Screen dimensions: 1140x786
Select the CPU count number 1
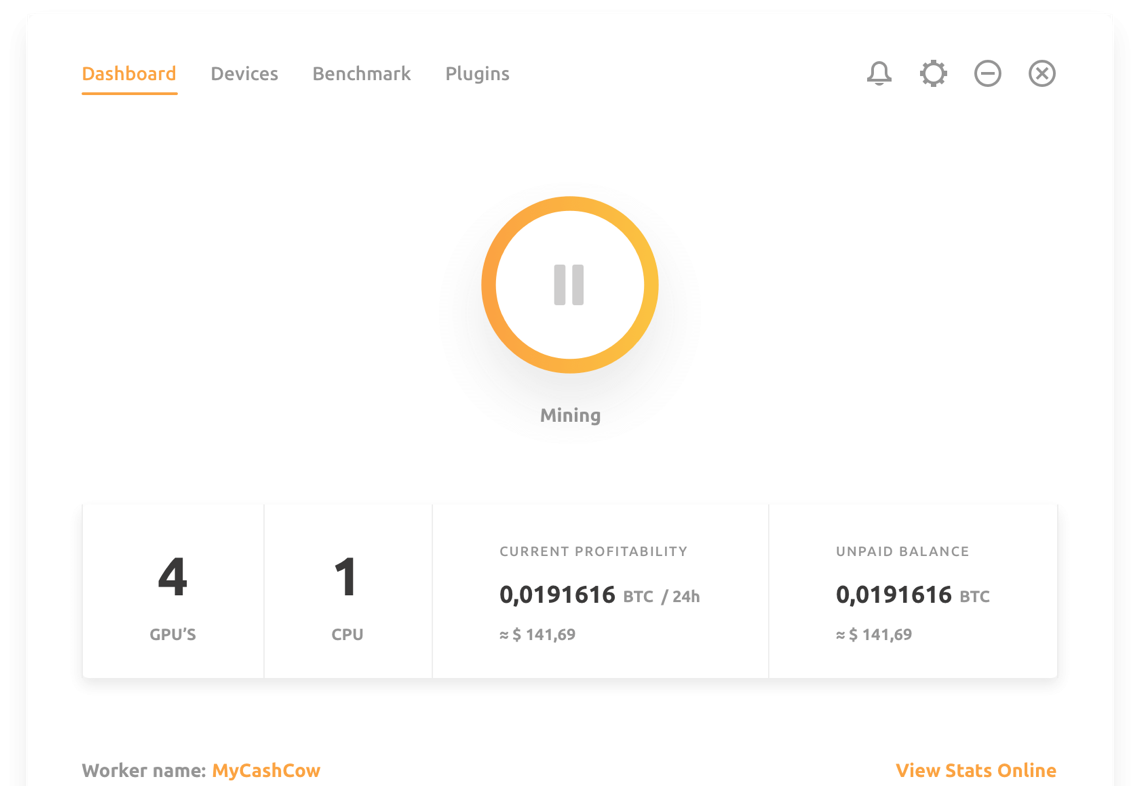pos(346,577)
